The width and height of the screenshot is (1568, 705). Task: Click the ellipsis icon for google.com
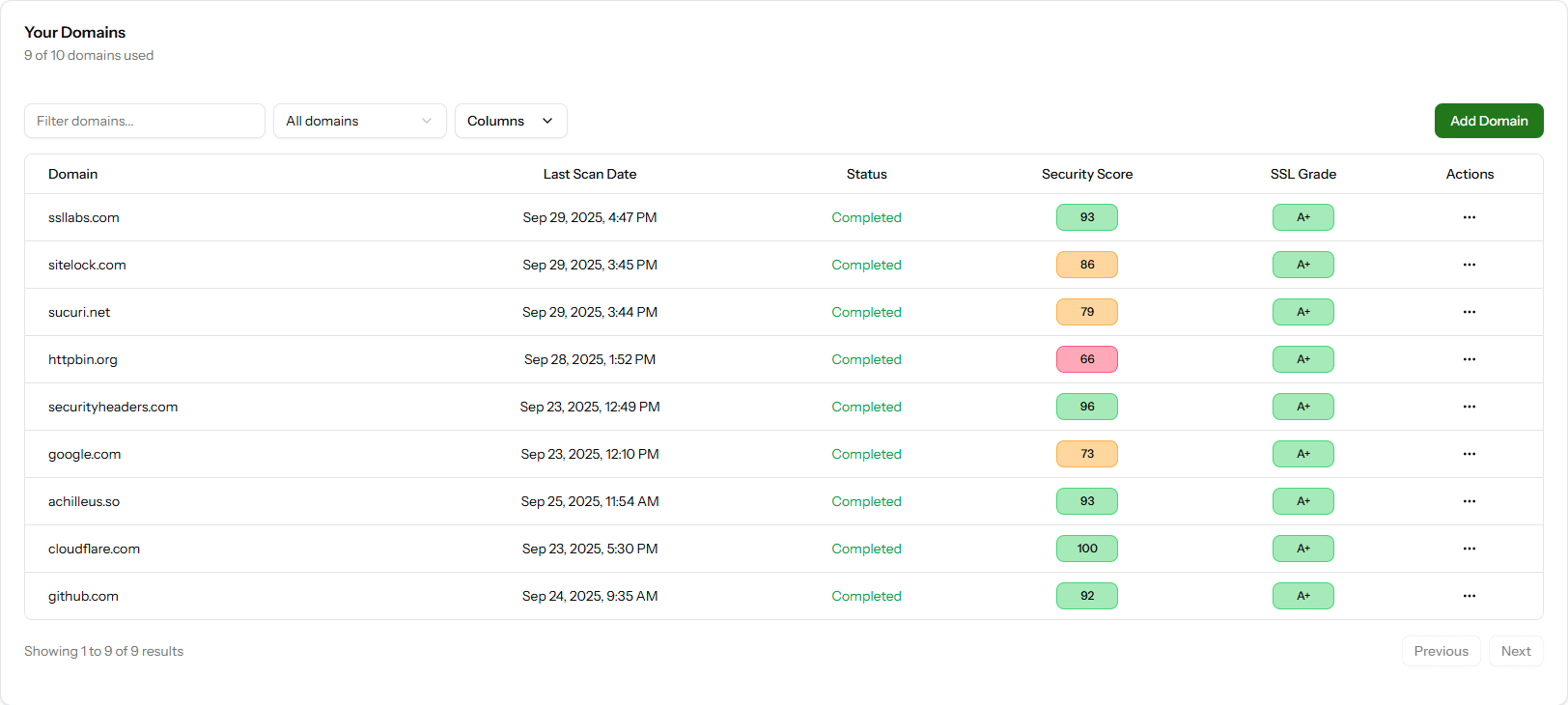tap(1469, 454)
